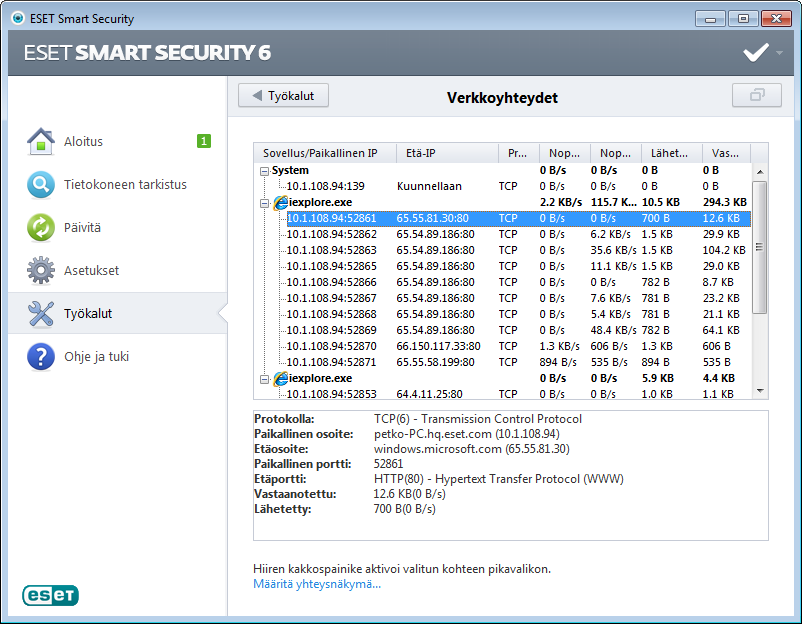Click the 104.2 KB received value
The width and height of the screenshot is (802, 624).
tap(724, 250)
